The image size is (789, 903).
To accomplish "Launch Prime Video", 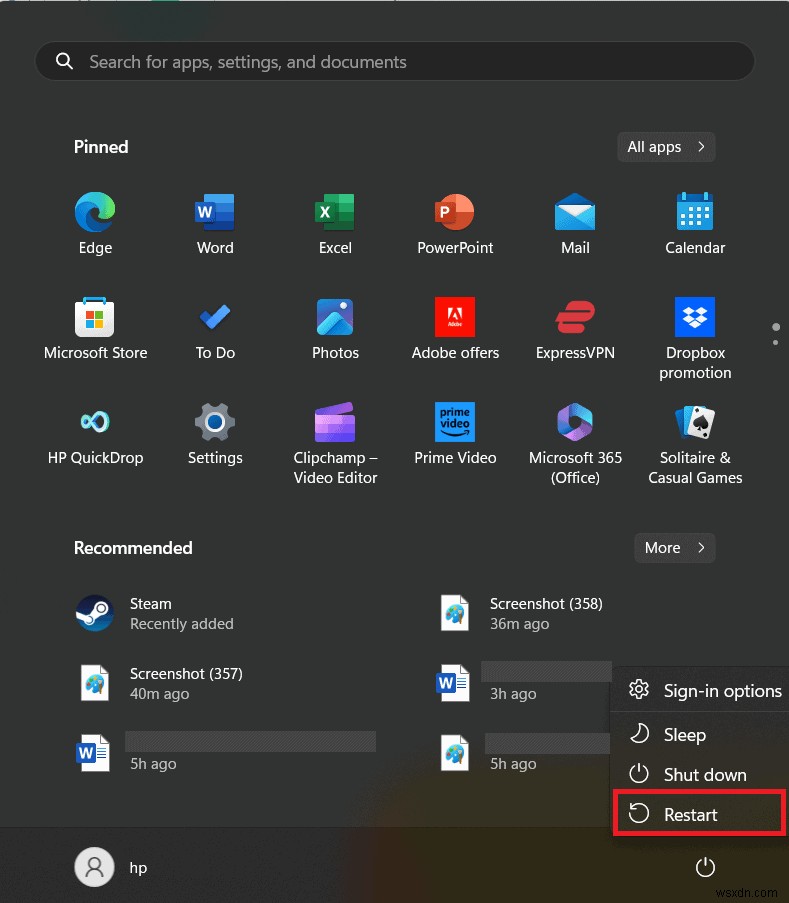I will click(x=455, y=433).
